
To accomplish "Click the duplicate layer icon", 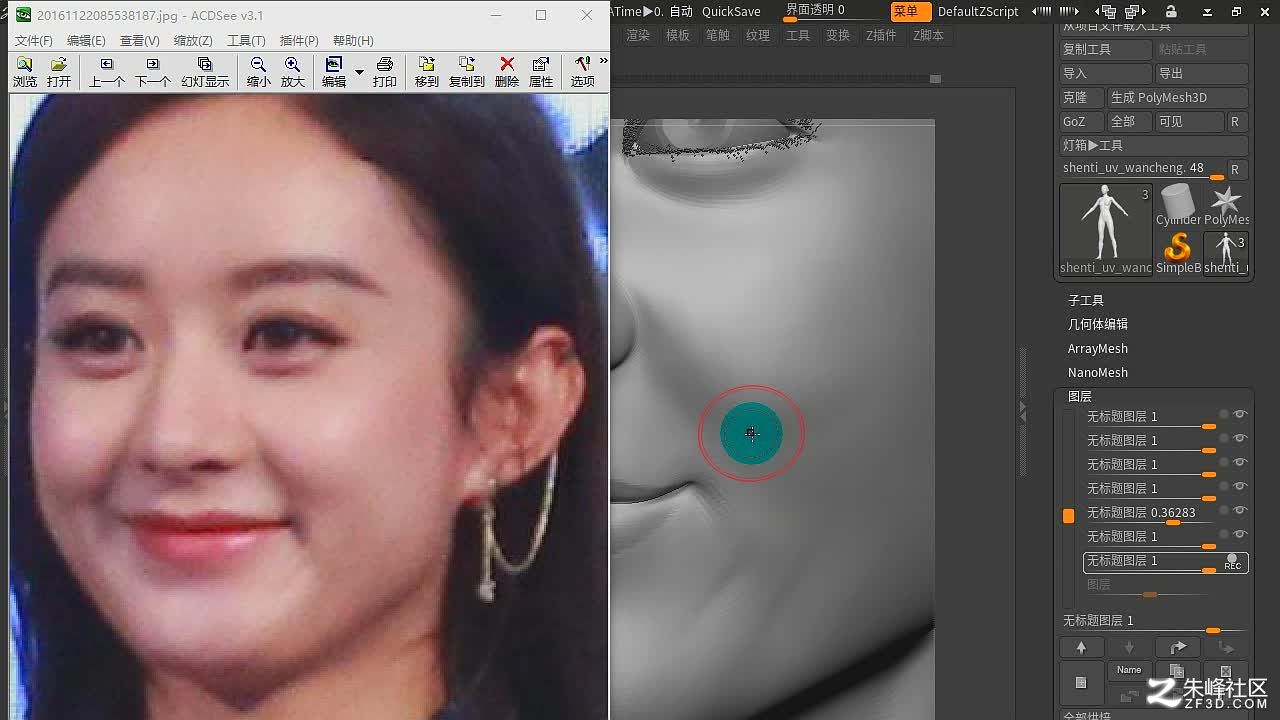I will click(1177, 671).
